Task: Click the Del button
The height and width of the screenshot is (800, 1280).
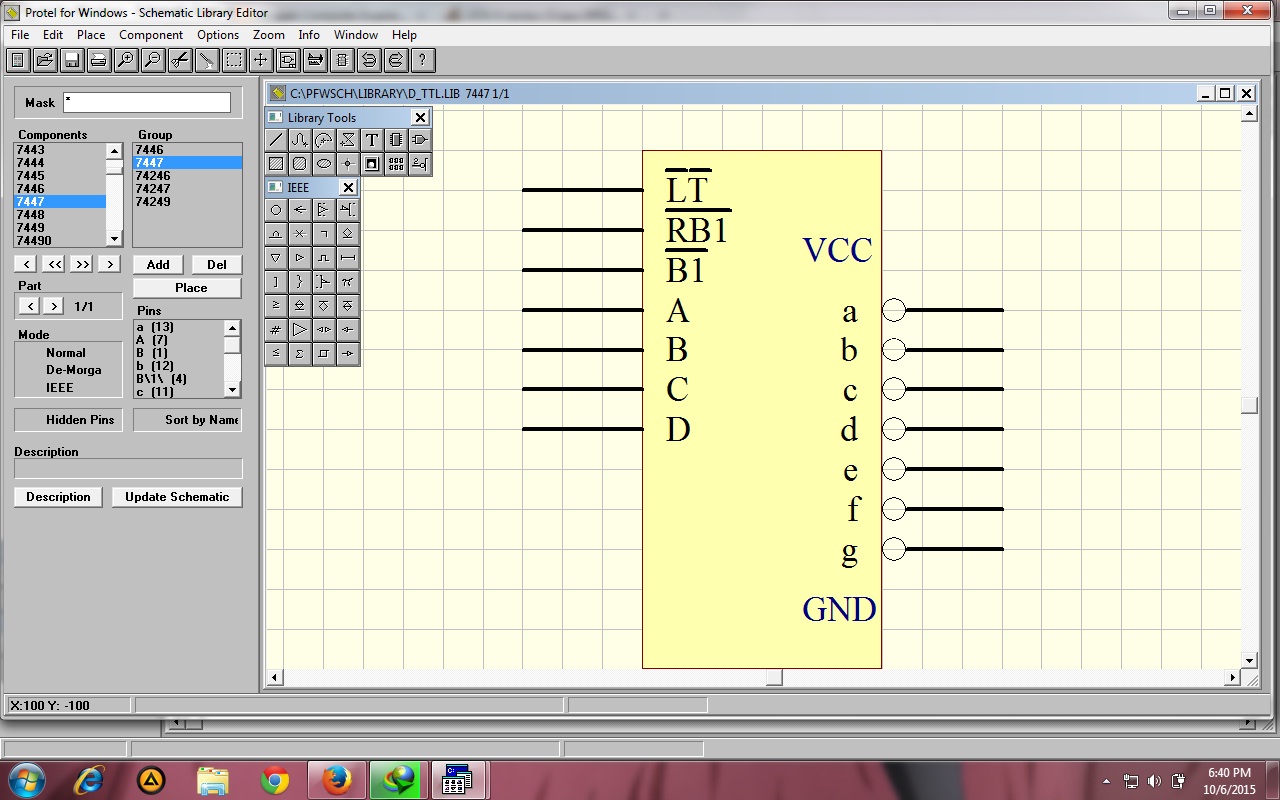Action: tap(217, 265)
